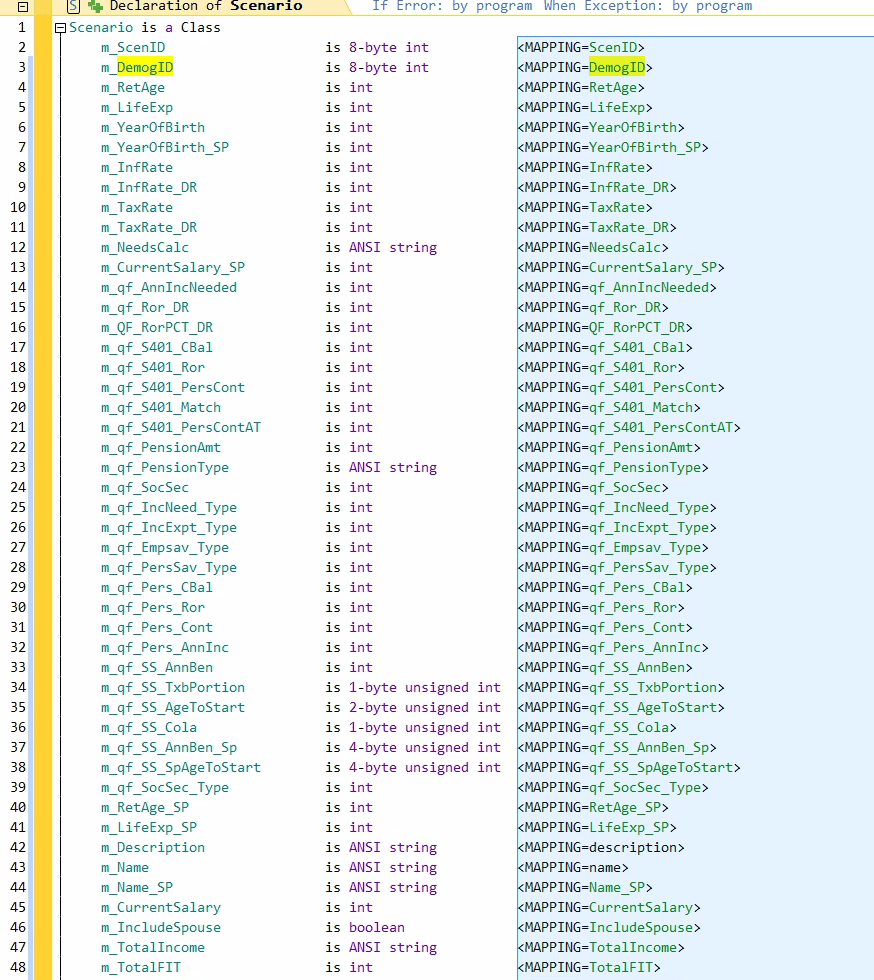Click the green plus declaration icon

95,6
